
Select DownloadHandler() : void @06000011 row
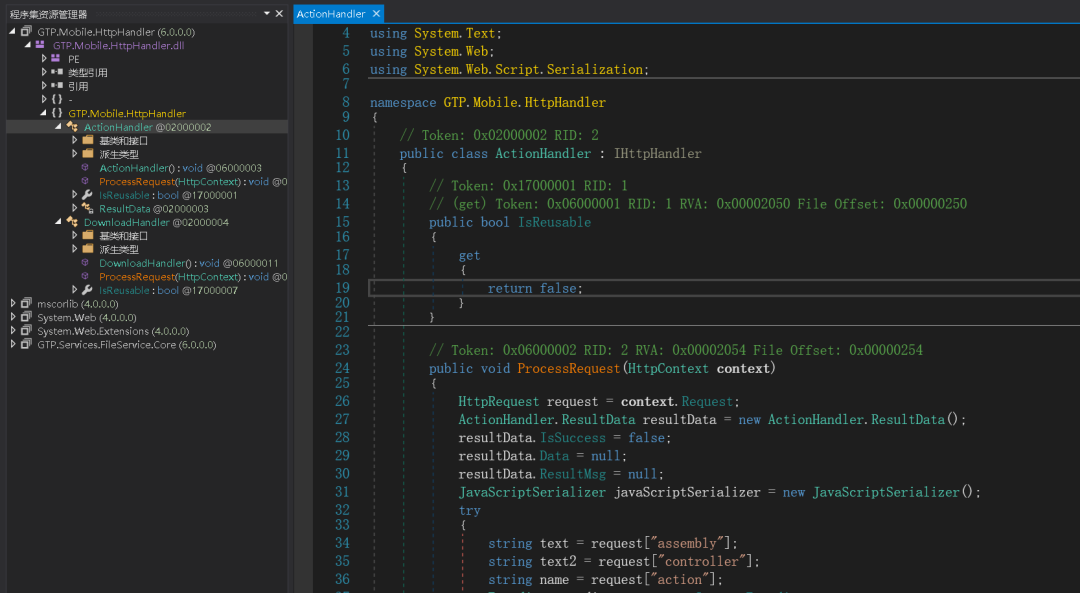pyautogui.click(x=189, y=262)
